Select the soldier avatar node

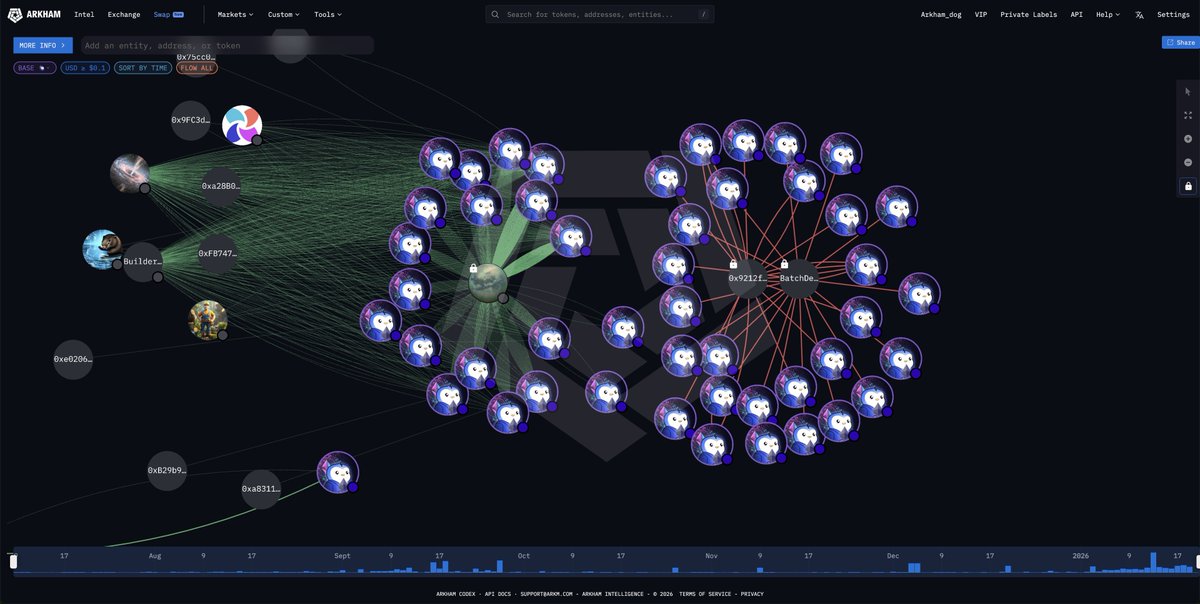pos(208,320)
